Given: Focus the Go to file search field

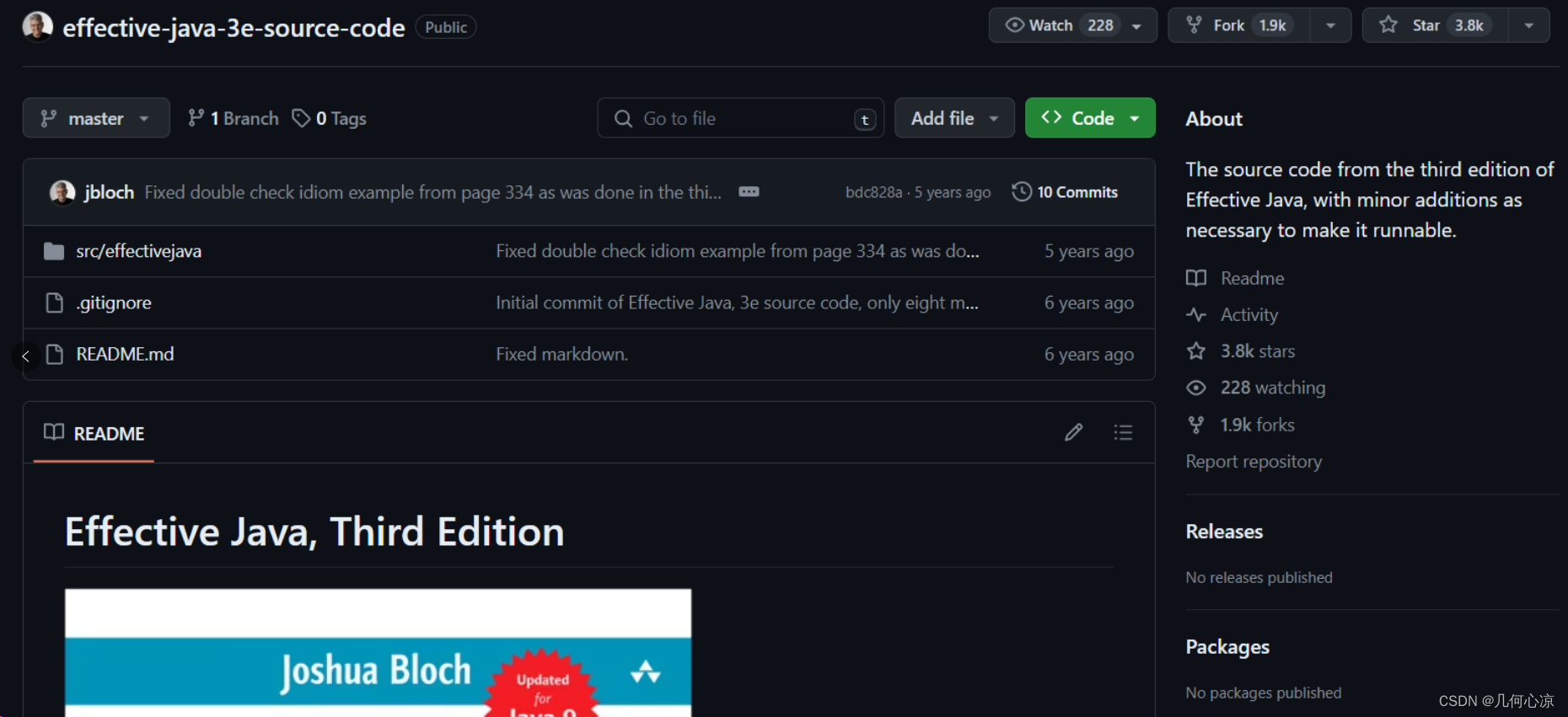Looking at the screenshot, I should 740,118.
